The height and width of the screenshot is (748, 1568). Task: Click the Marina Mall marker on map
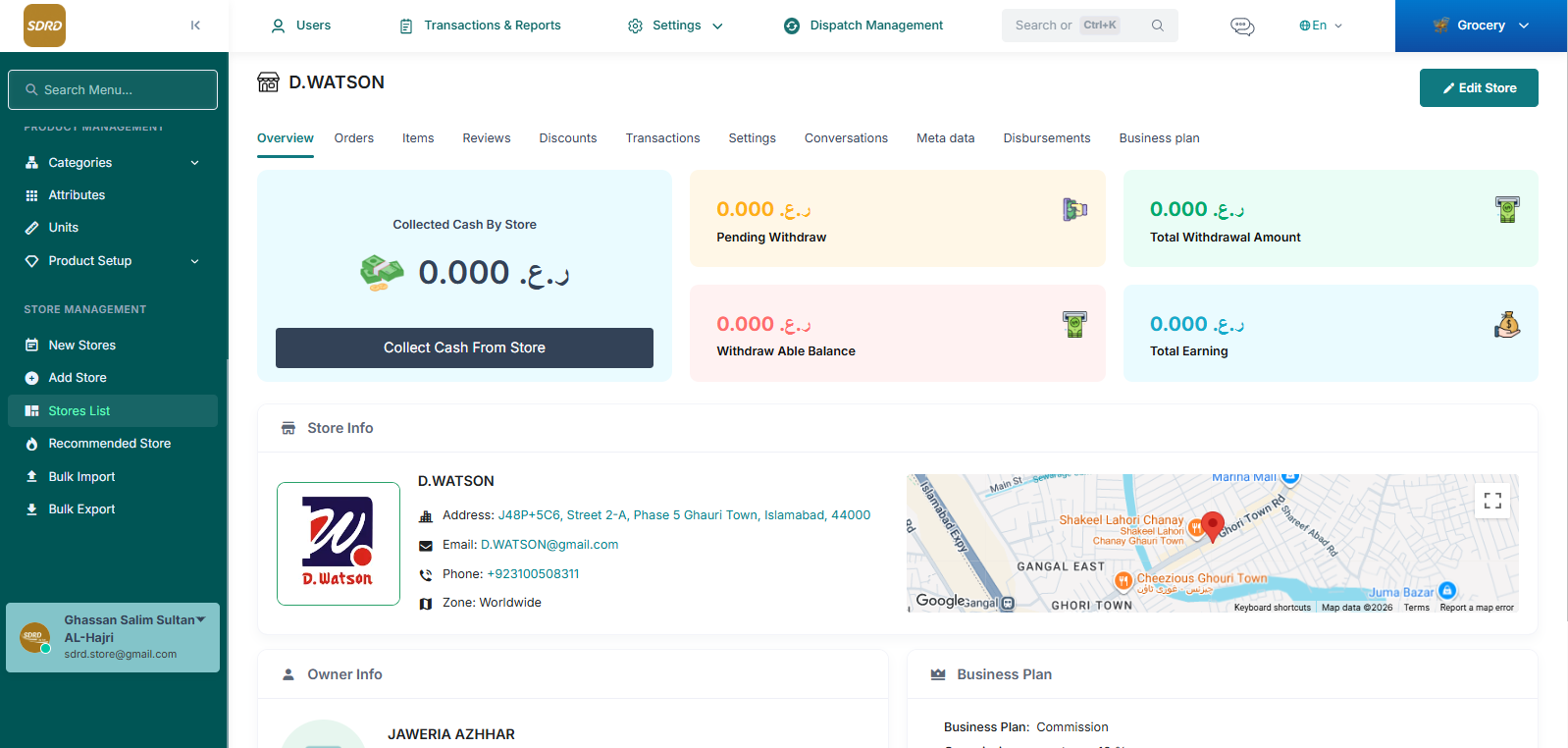click(x=1290, y=478)
